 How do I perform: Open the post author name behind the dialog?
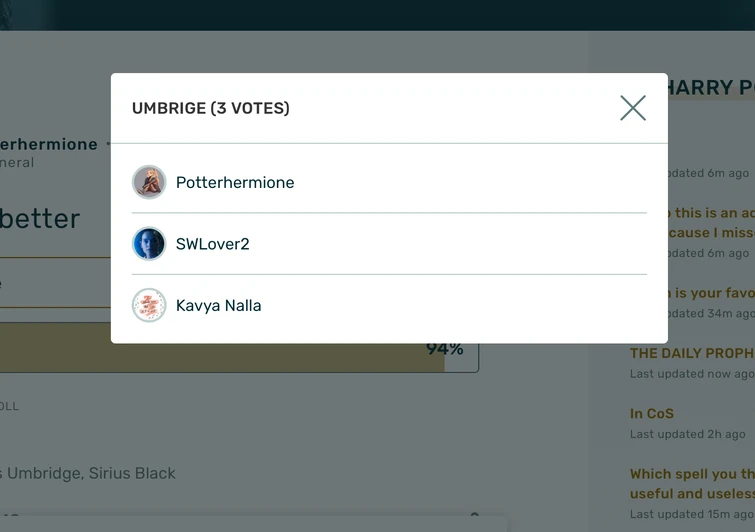[x=50, y=144]
